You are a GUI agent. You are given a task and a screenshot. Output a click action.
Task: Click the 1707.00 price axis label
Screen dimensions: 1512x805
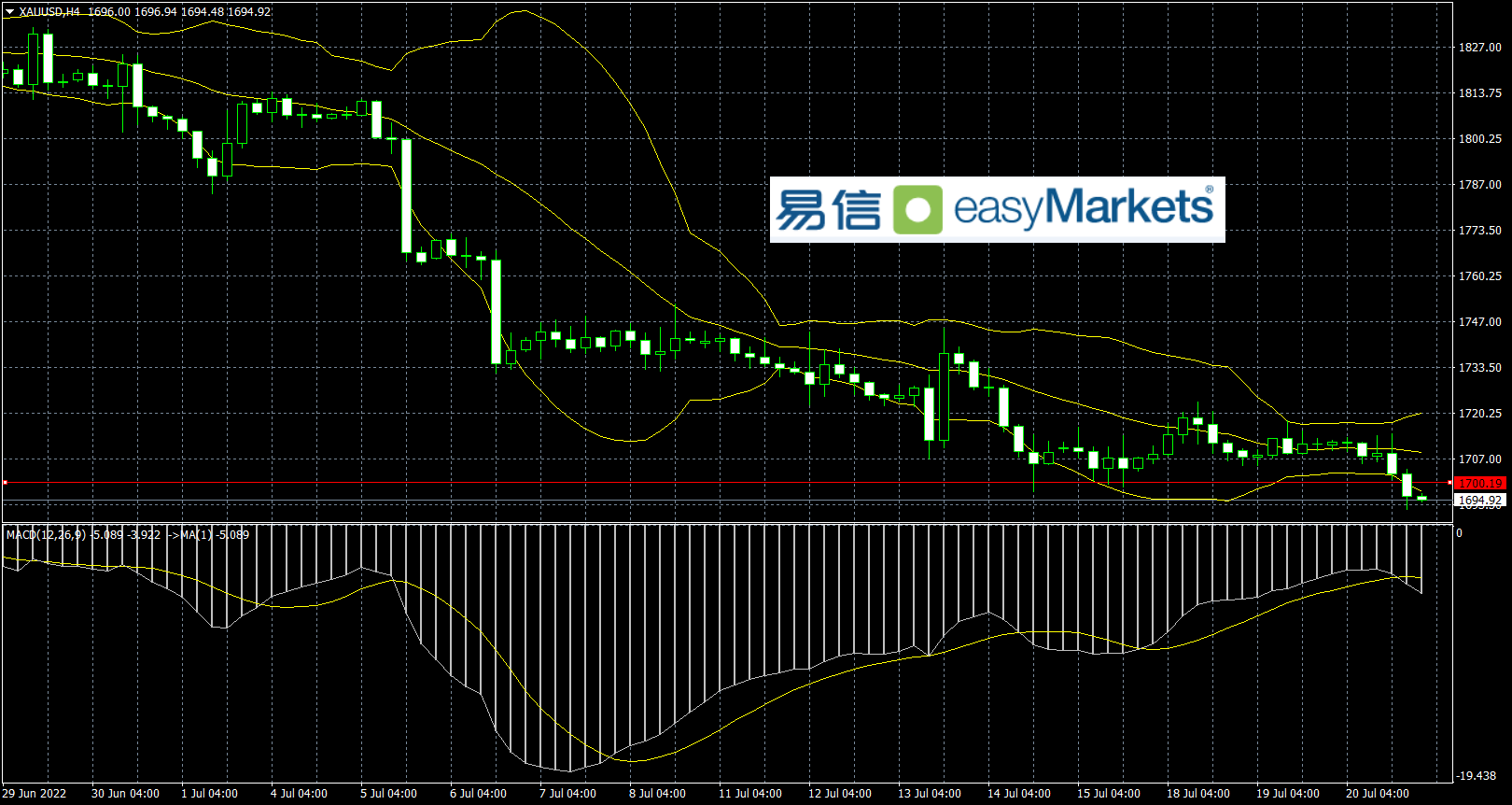[1480, 459]
